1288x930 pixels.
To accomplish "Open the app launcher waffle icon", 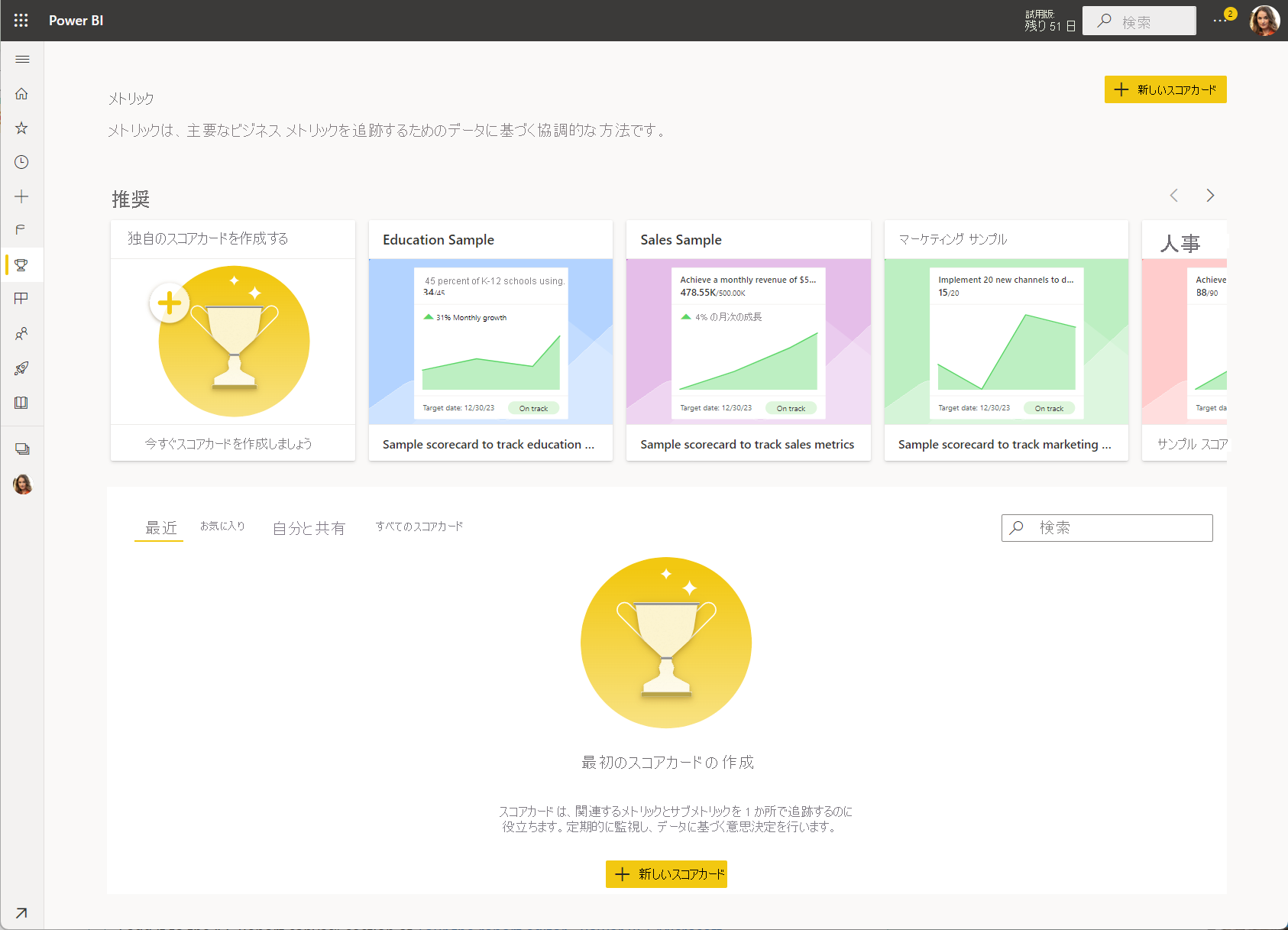I will (21, 21).
